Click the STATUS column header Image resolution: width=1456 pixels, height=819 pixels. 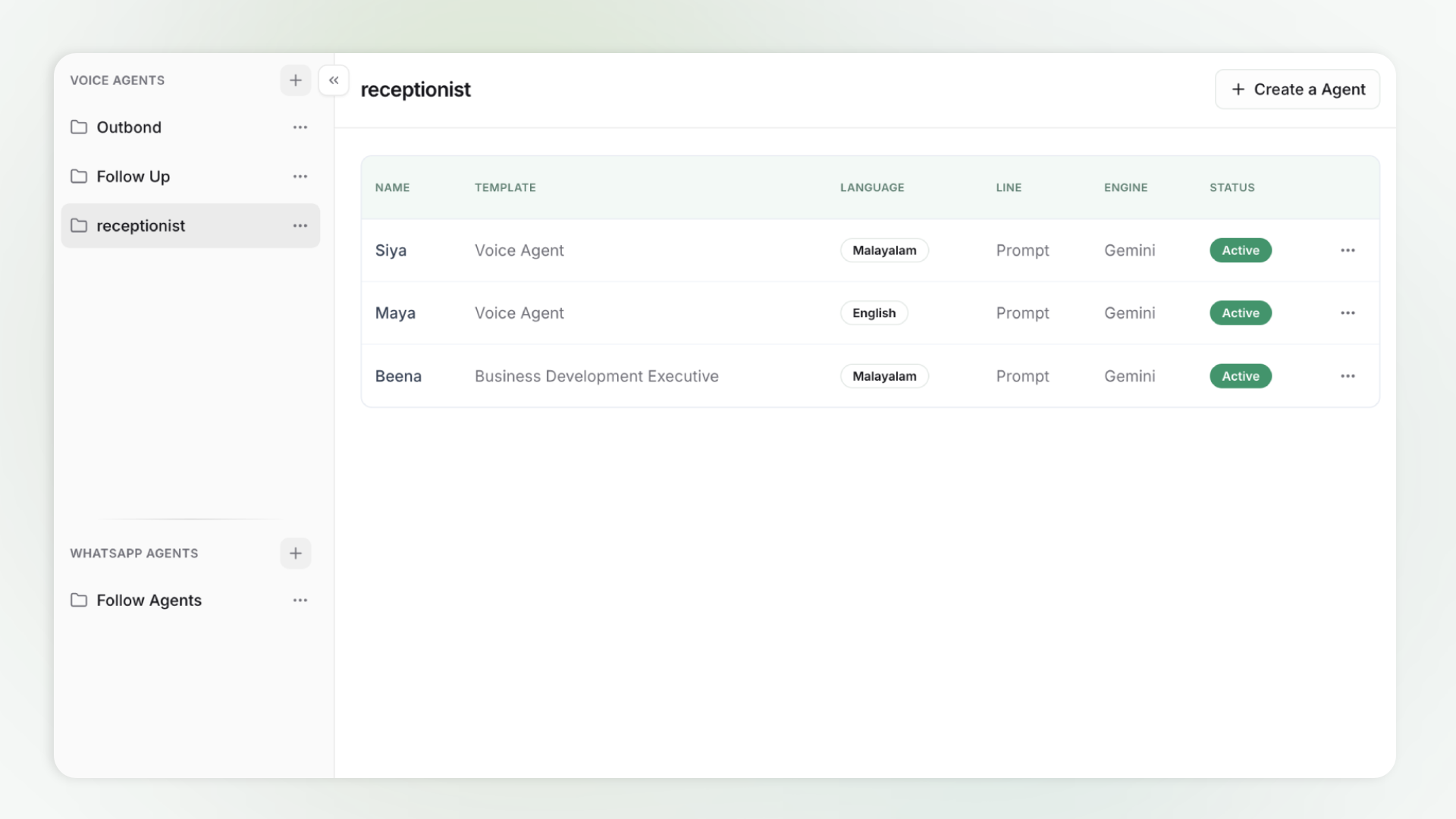1232,187
